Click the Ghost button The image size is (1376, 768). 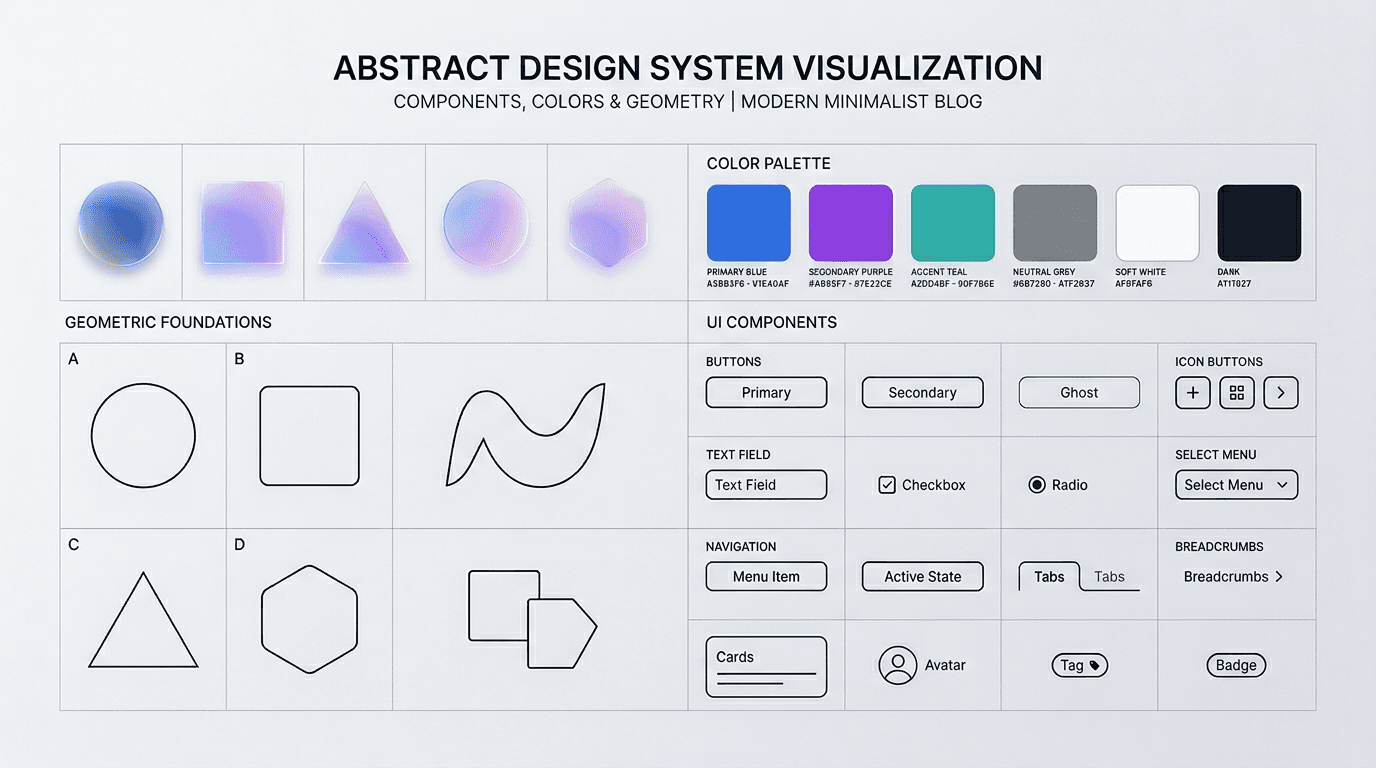(1079, 392)
